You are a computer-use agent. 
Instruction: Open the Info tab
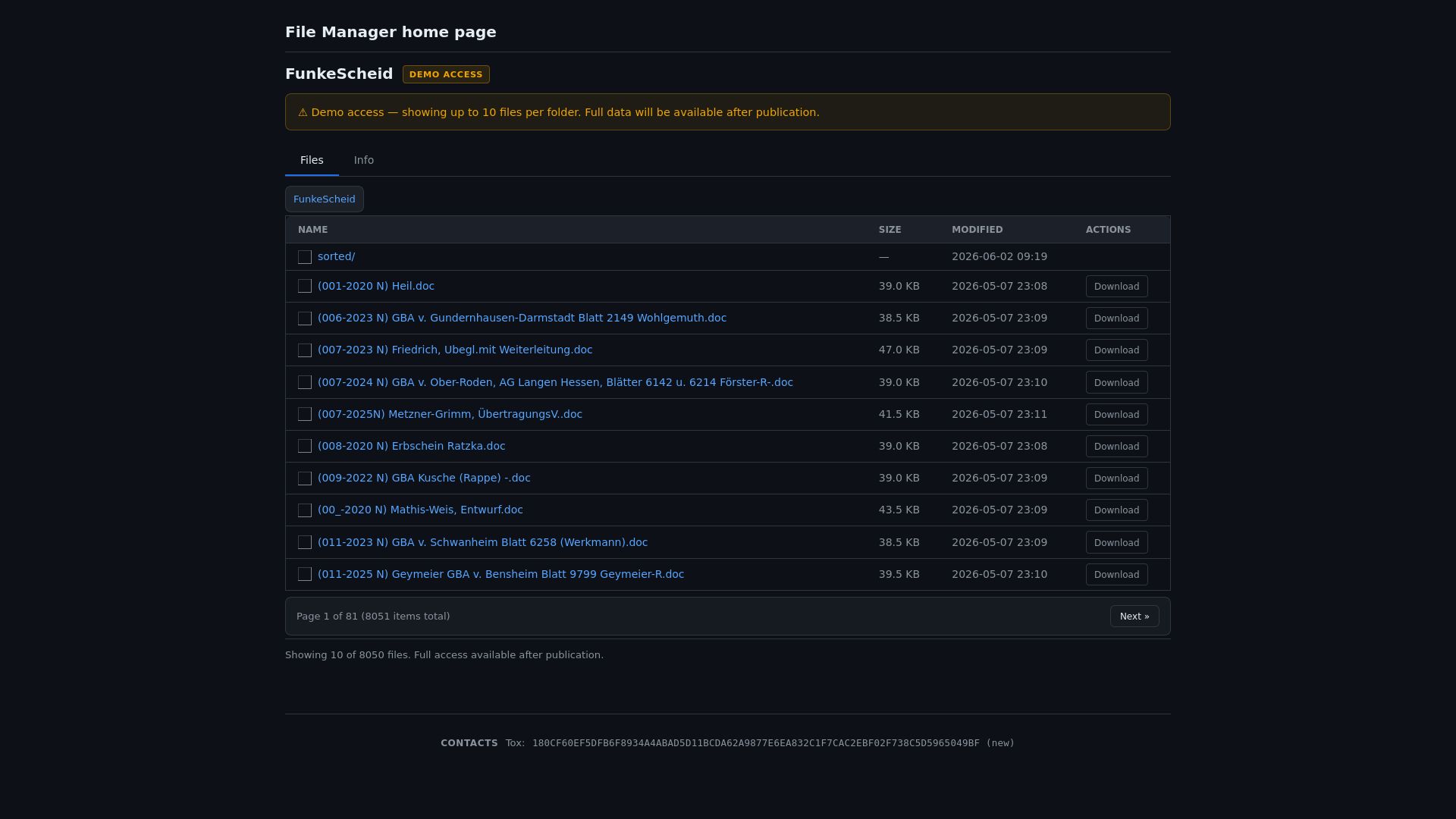[x=364, y=160]
